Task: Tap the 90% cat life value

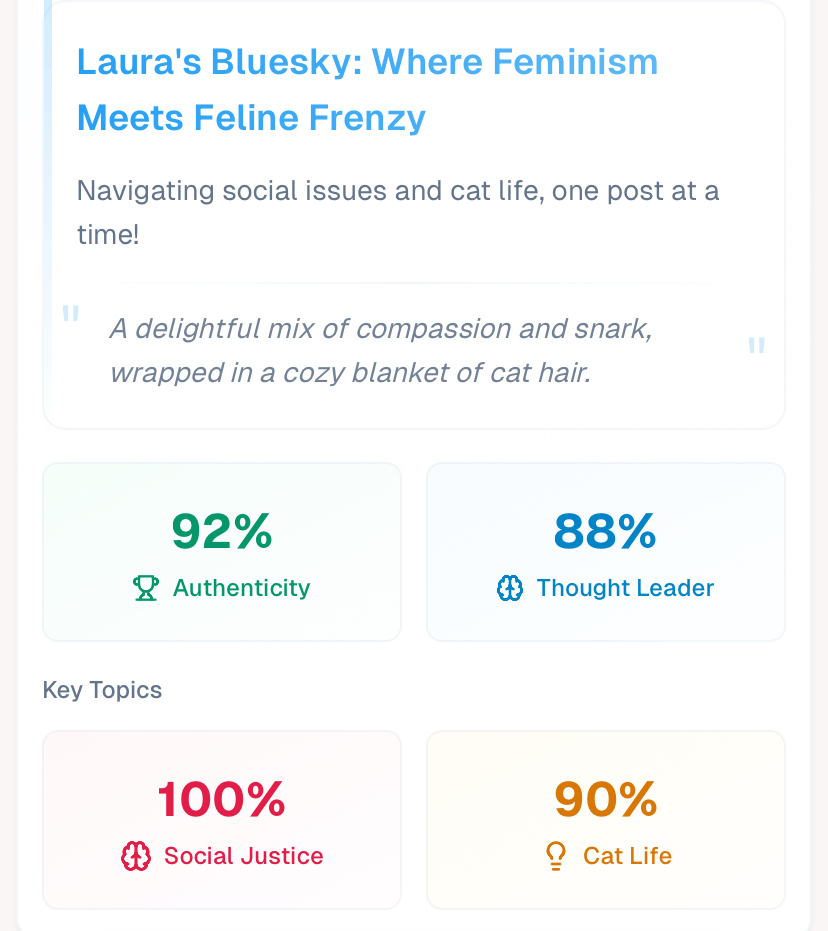Action: [x=605, y=799]
